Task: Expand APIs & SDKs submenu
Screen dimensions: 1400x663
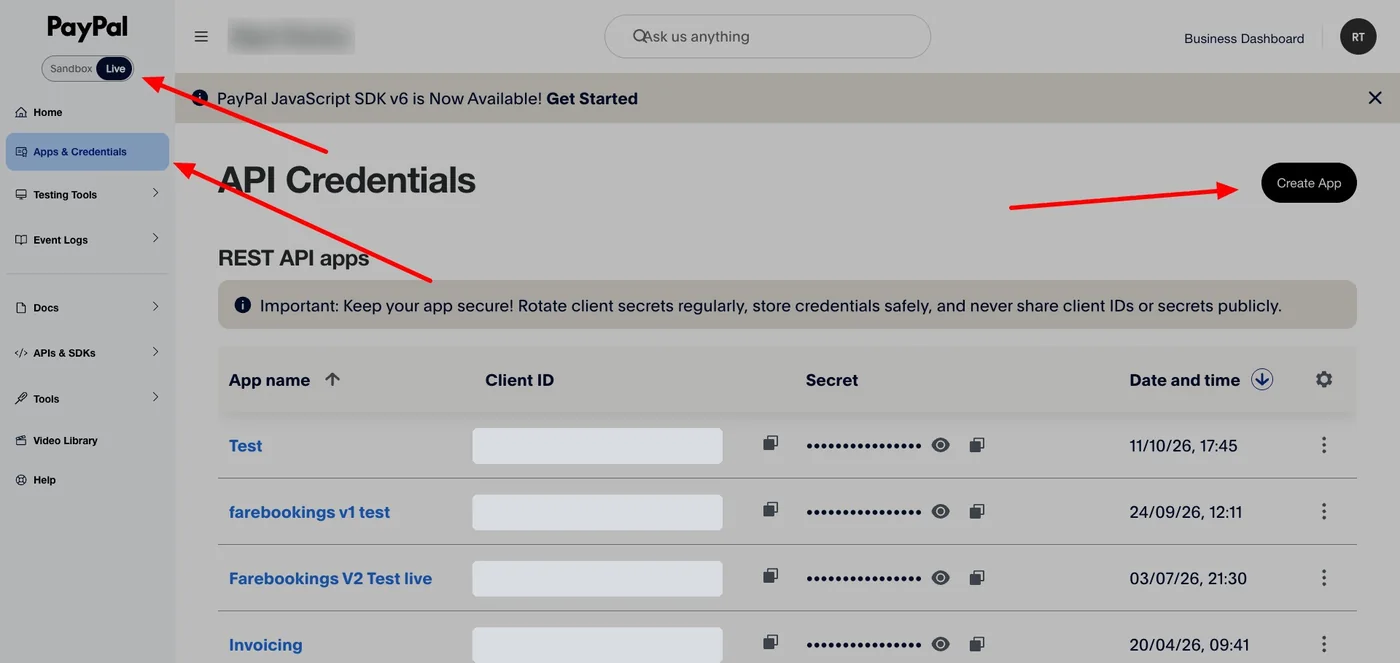Action: click(155, 351)
